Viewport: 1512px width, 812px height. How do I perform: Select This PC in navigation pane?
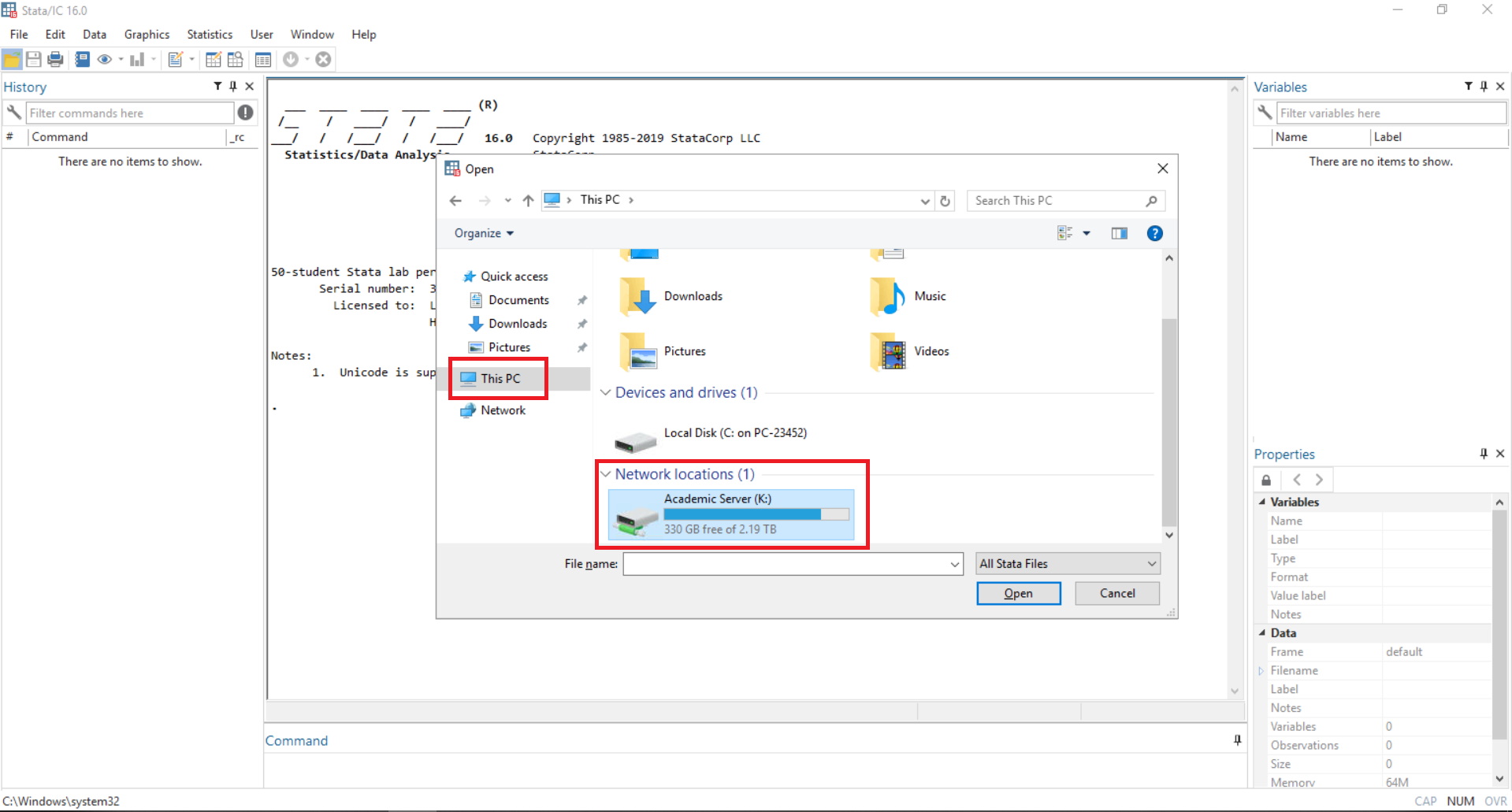coord(500,379)
